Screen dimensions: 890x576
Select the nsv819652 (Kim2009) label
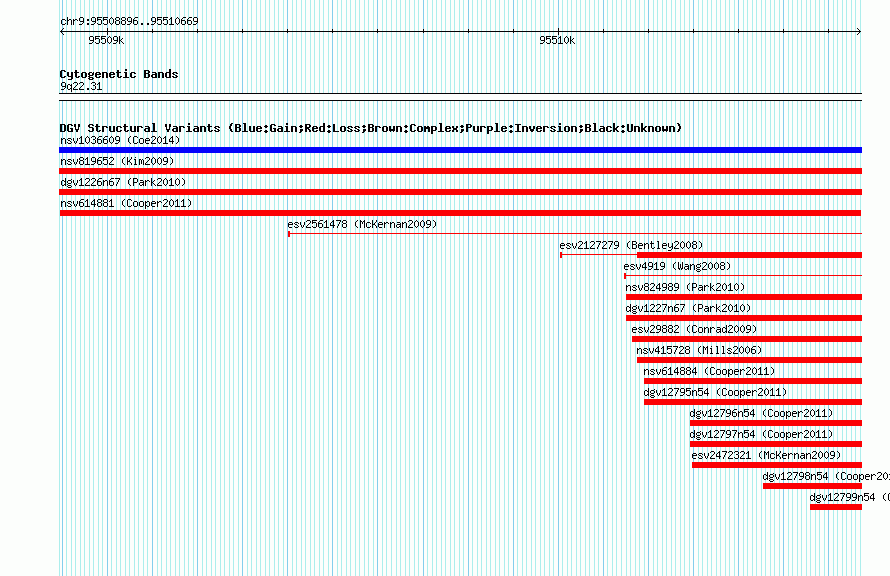click(x=117, y=161)
